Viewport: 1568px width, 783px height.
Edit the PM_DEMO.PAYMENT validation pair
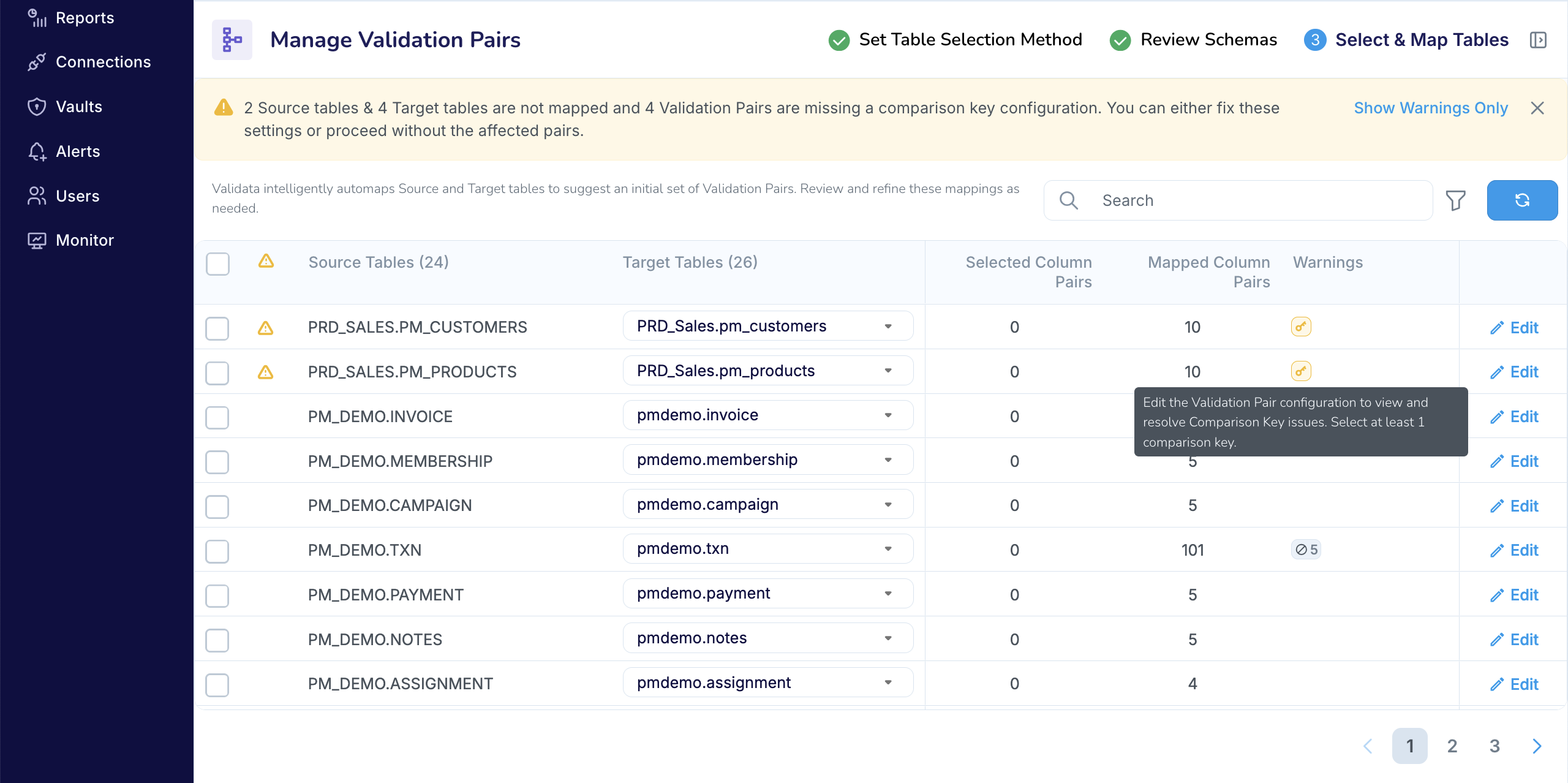click(x=1514, y=594)
